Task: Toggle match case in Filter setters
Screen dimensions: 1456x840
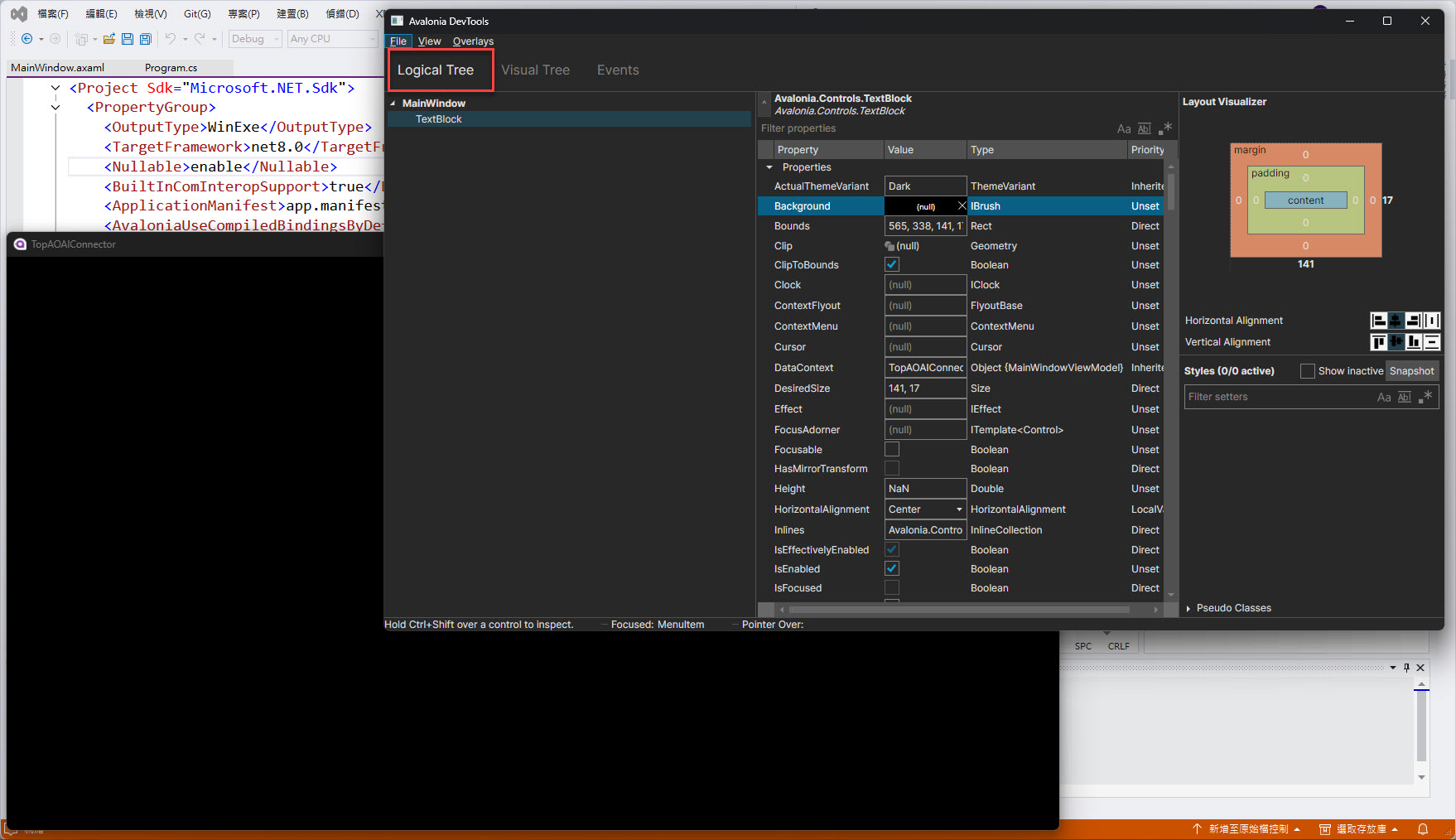Action: pos(1384,397)
